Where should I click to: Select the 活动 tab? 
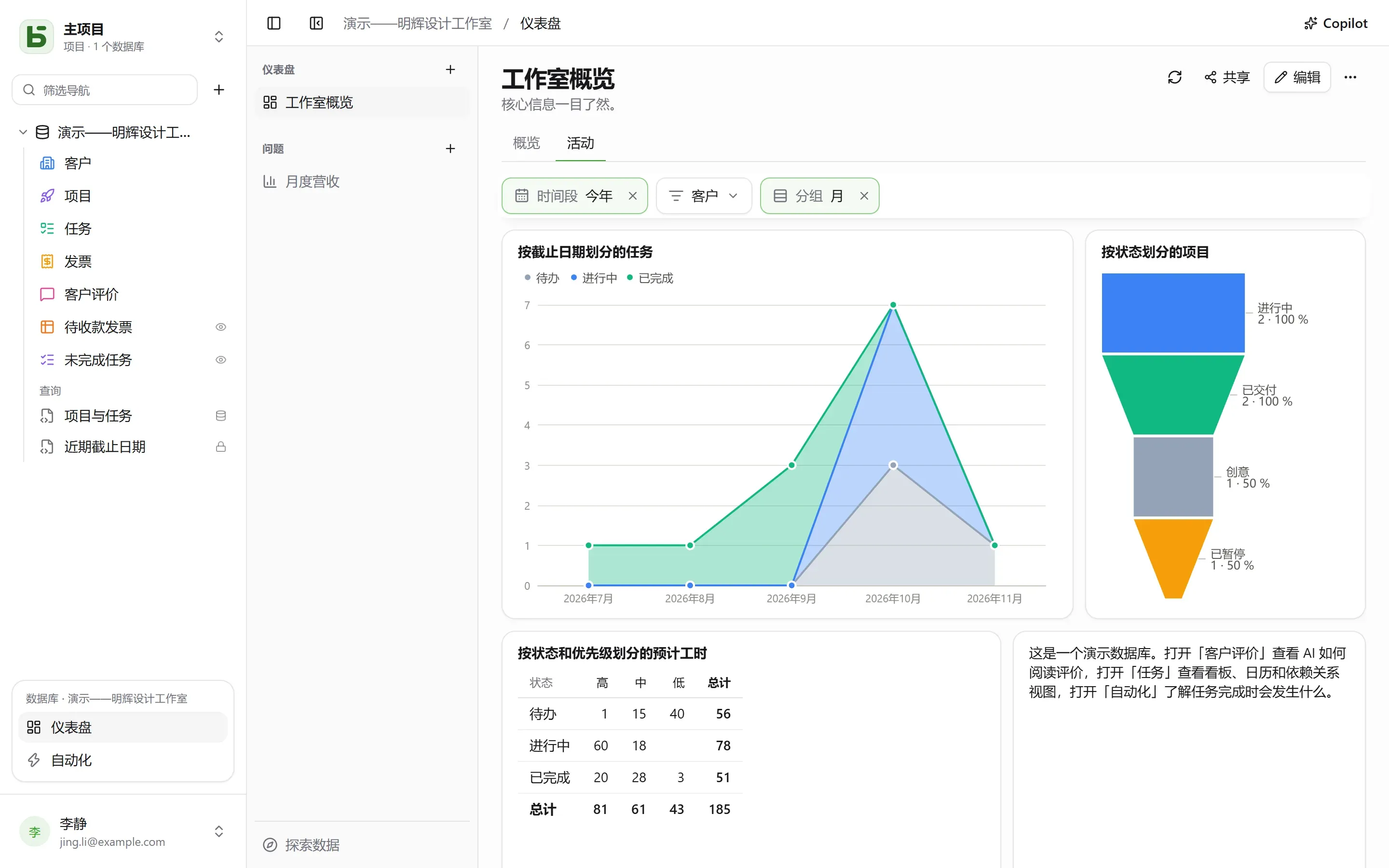pyautogui.click(x=580, y=143)
